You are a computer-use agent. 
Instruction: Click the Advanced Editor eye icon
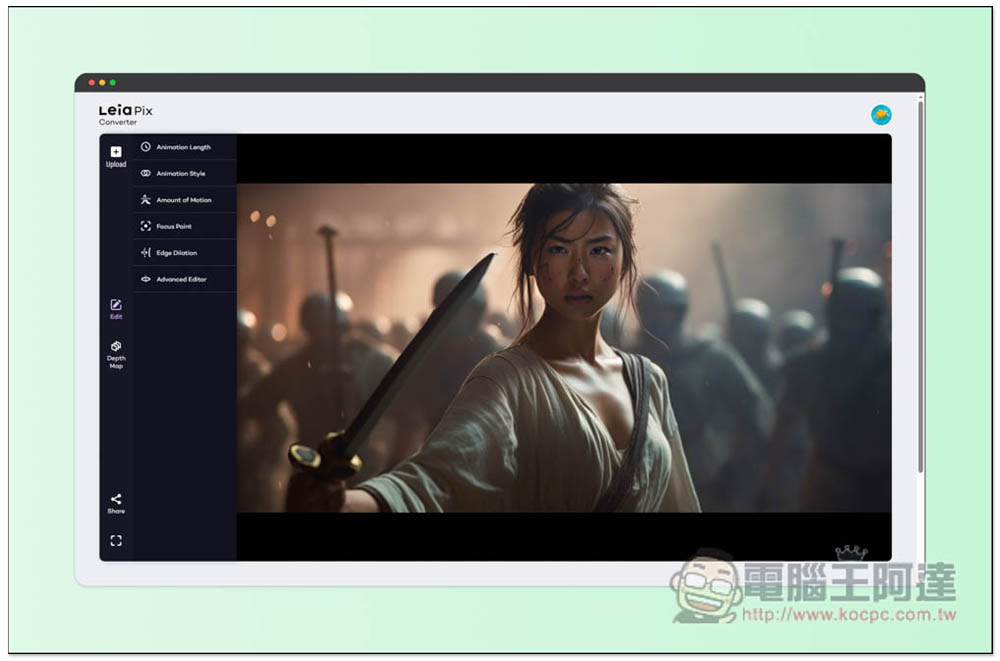[145, 279]
